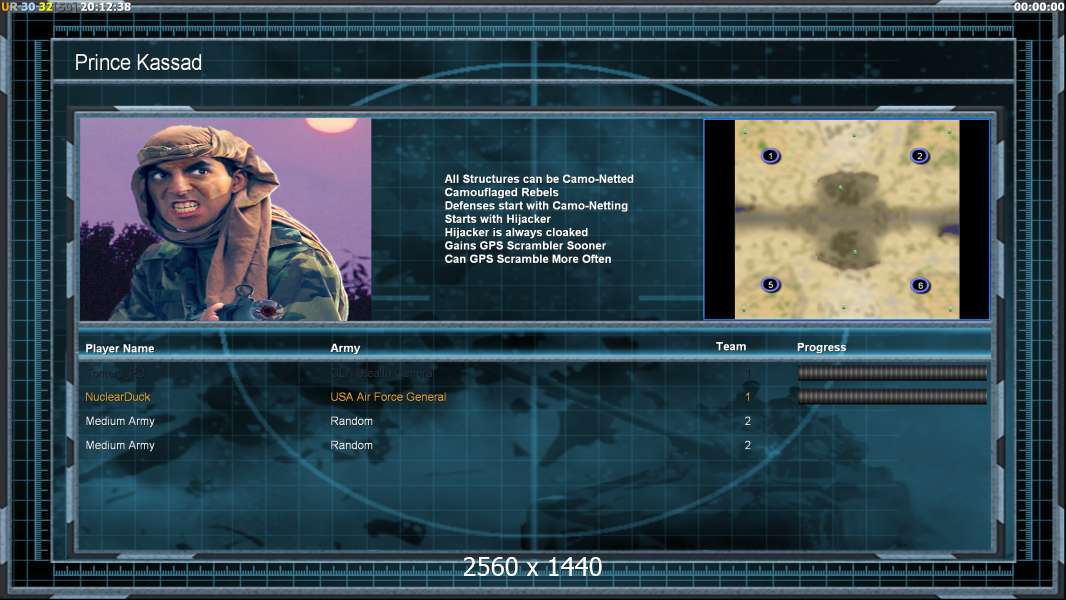The image size is (1066, 600).
Task: Click USA Air Force General army entry
Action: coord(388,397)
